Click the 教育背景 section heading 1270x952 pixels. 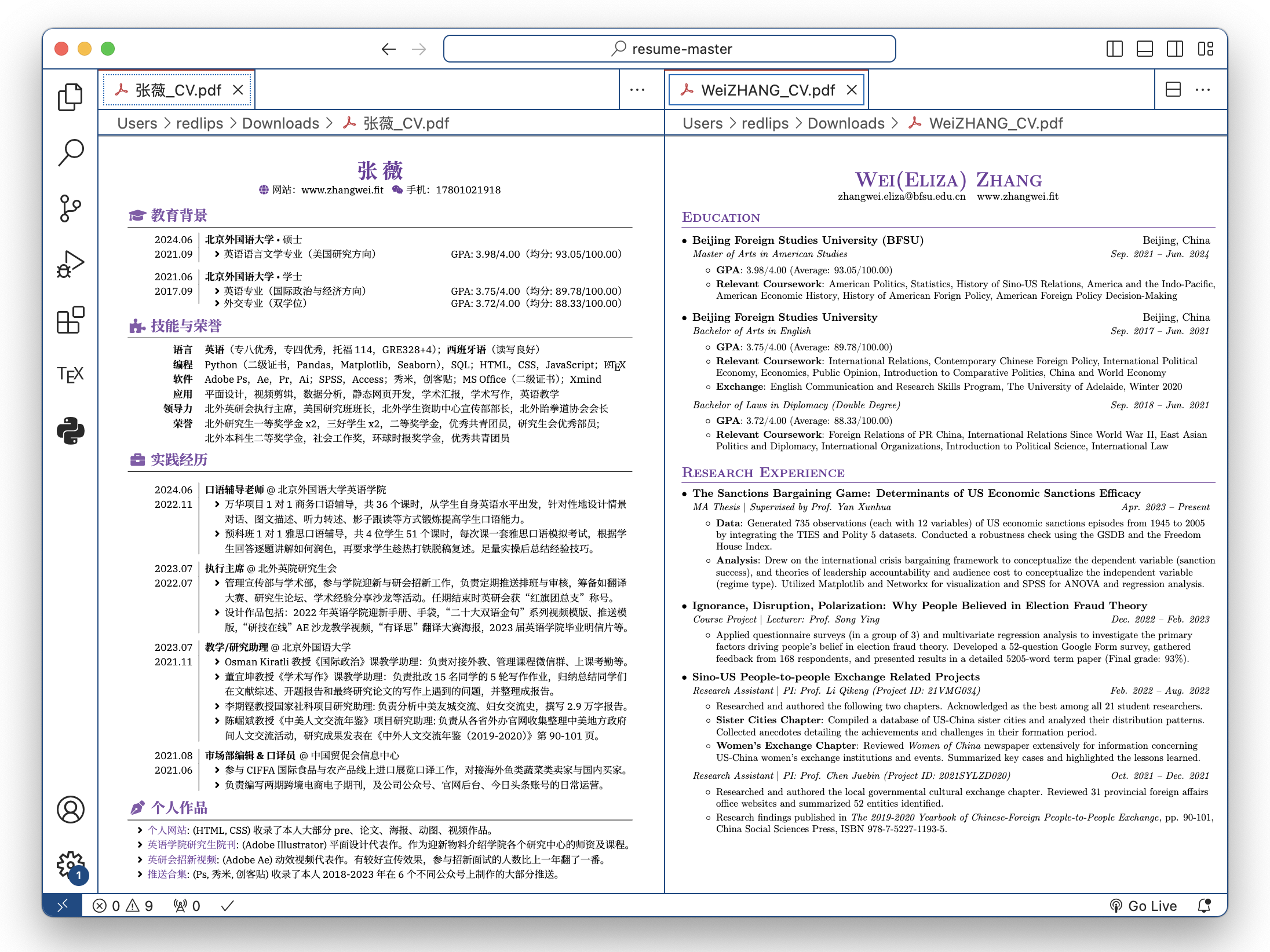(179, 215)
